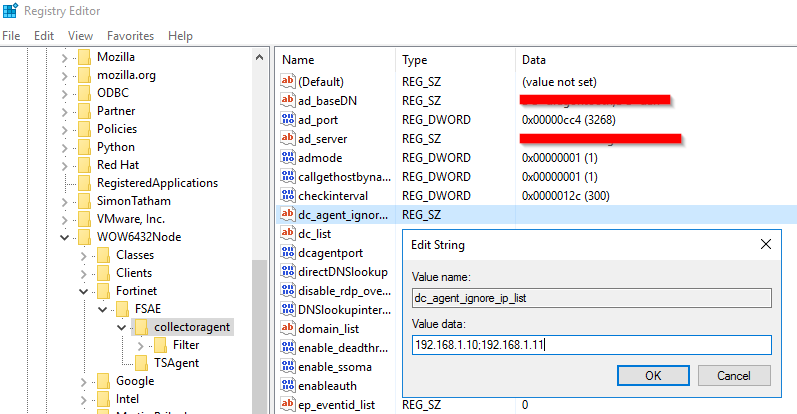The image size is (797, 414).
Task: Open the Edit menu
Action: pos(44,36)
